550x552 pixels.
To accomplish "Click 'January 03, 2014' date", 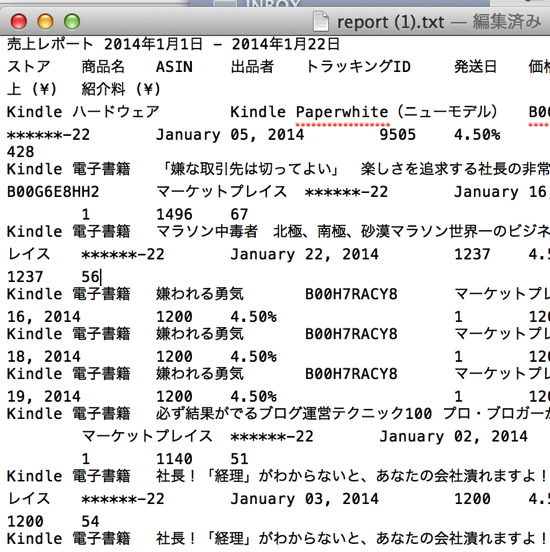I will click(x=305, y=499).
